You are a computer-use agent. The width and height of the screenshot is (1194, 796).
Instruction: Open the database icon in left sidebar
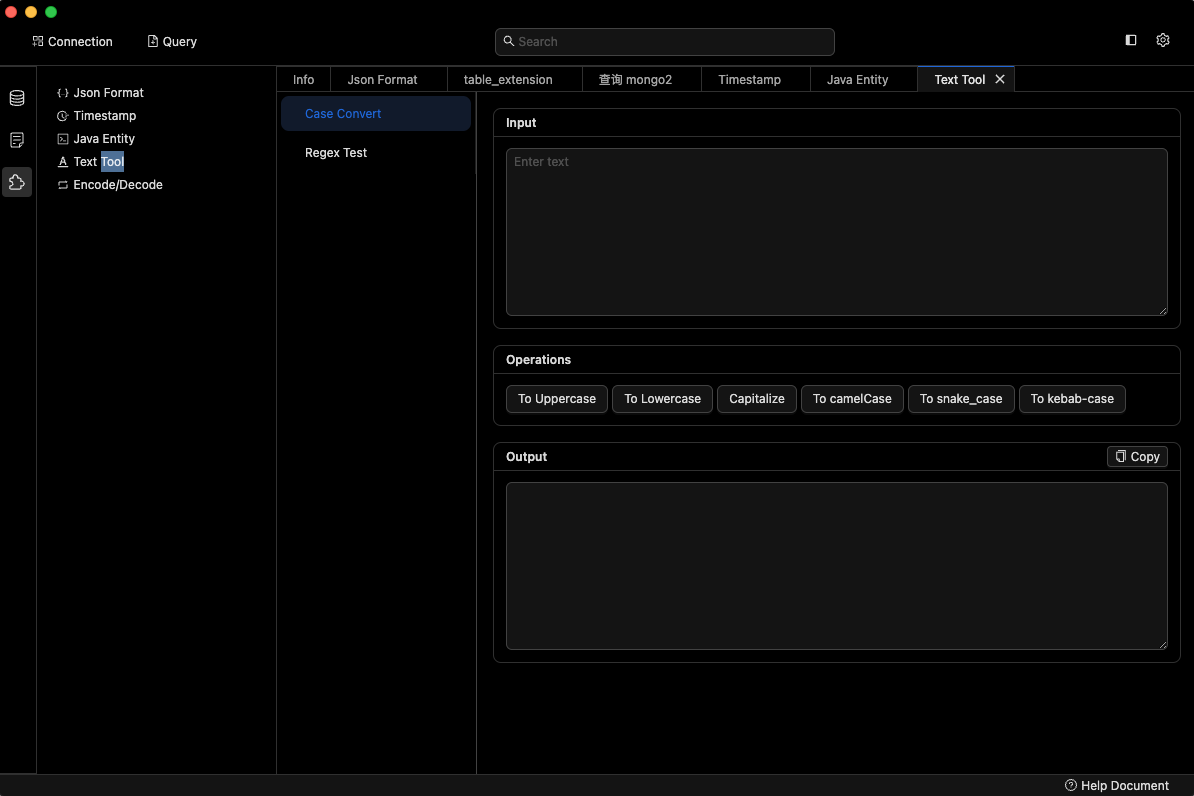pos(17,98)
